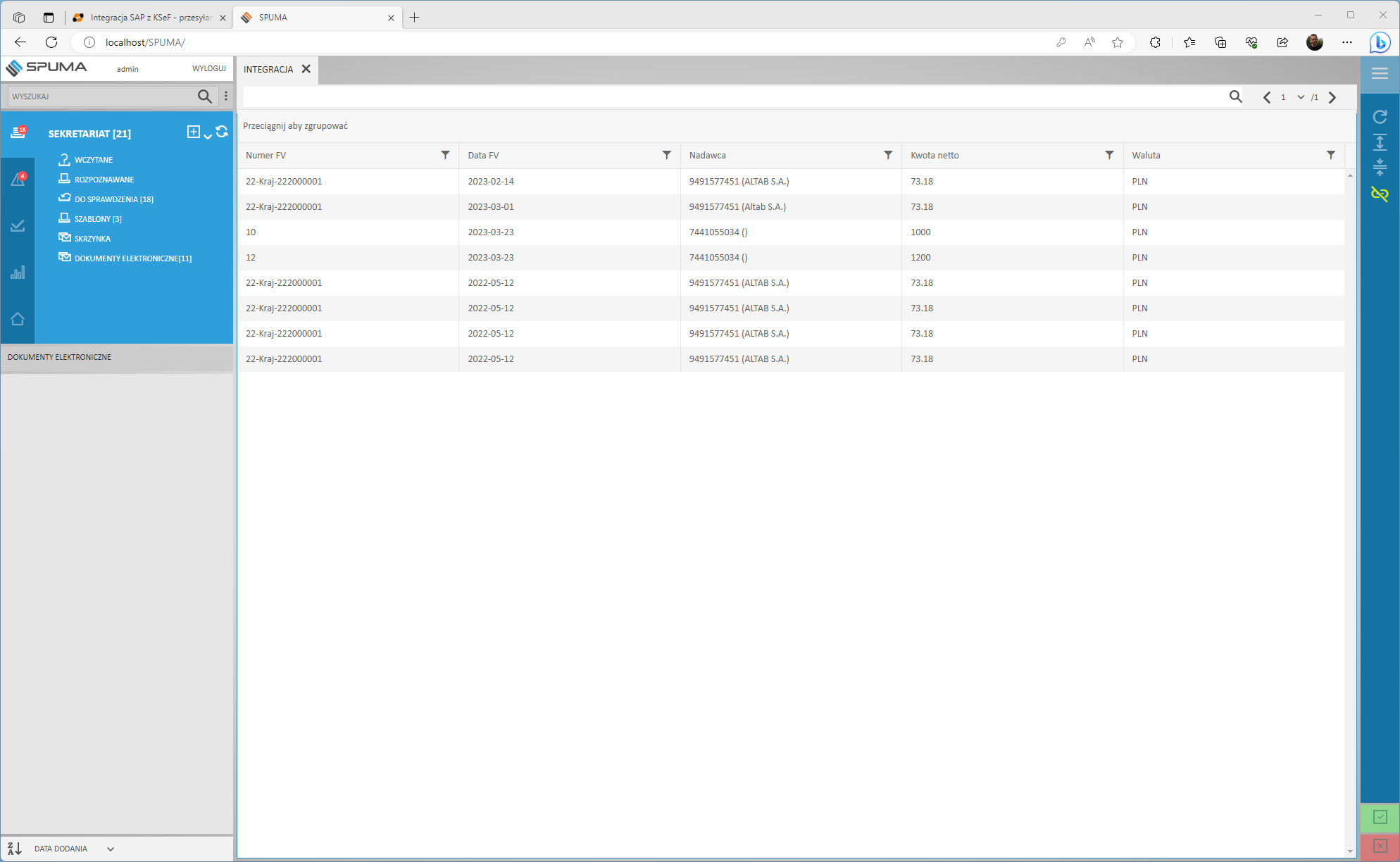Click the yellow unlink icon in right sidebar
Viewport: 1400px width, 862px height.
(1380, 194)
